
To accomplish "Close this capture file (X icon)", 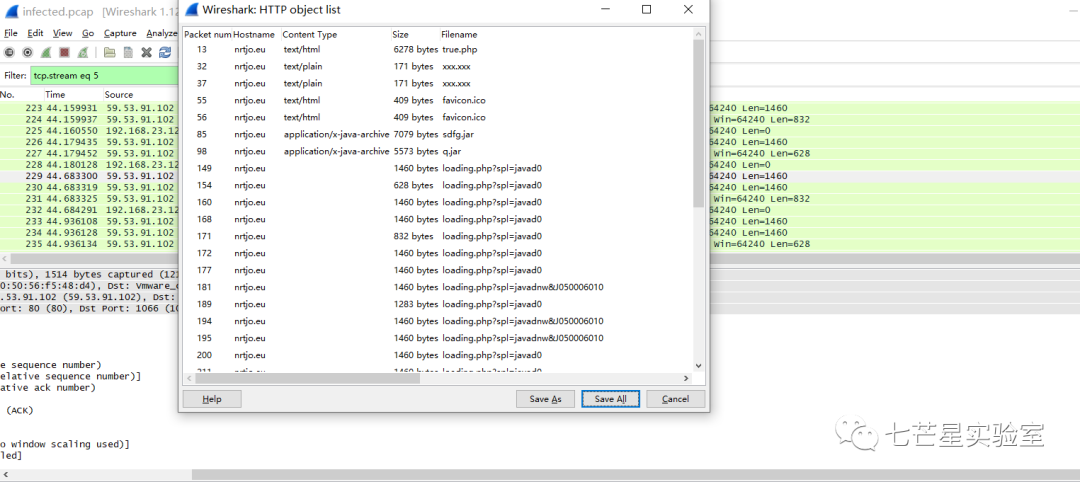I will pos(146,52).
